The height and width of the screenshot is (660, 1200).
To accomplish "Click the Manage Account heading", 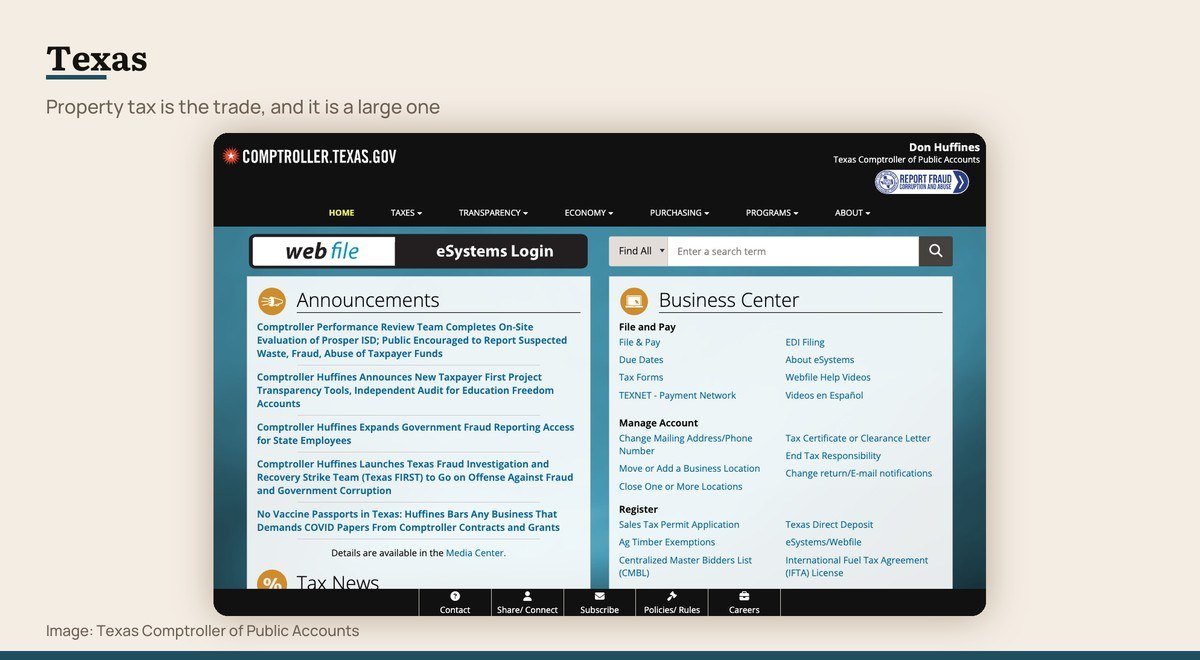I will 658,423.
